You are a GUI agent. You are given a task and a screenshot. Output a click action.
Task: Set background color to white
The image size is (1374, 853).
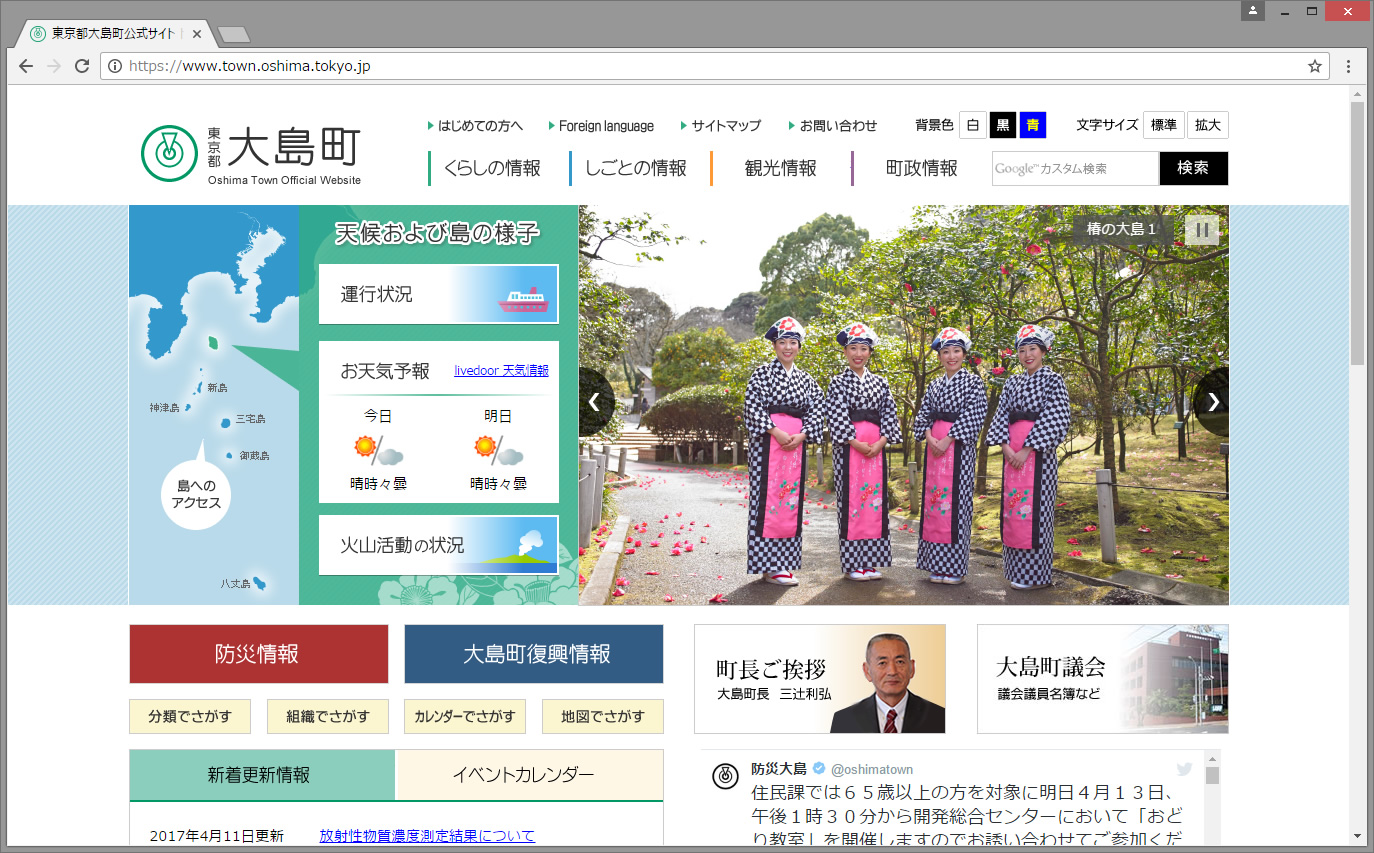972,125
